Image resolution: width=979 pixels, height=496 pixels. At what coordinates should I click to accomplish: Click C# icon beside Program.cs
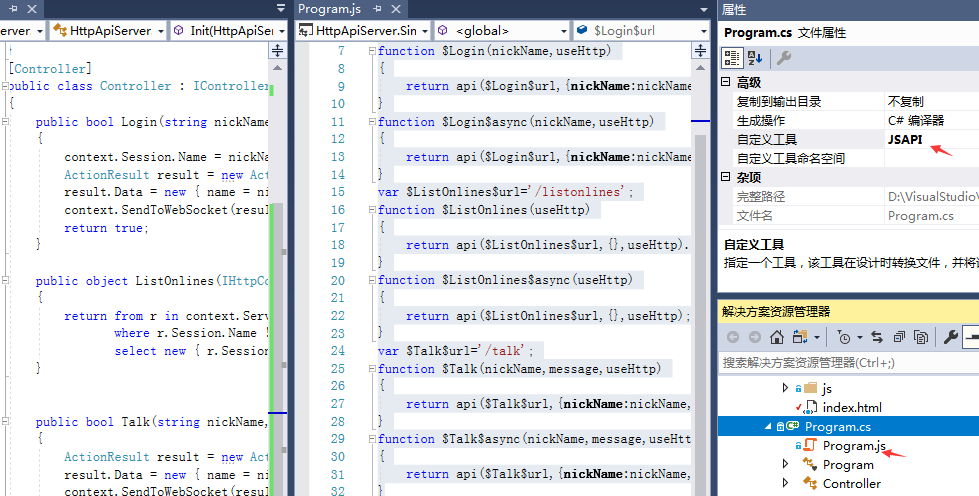(793, 427)
